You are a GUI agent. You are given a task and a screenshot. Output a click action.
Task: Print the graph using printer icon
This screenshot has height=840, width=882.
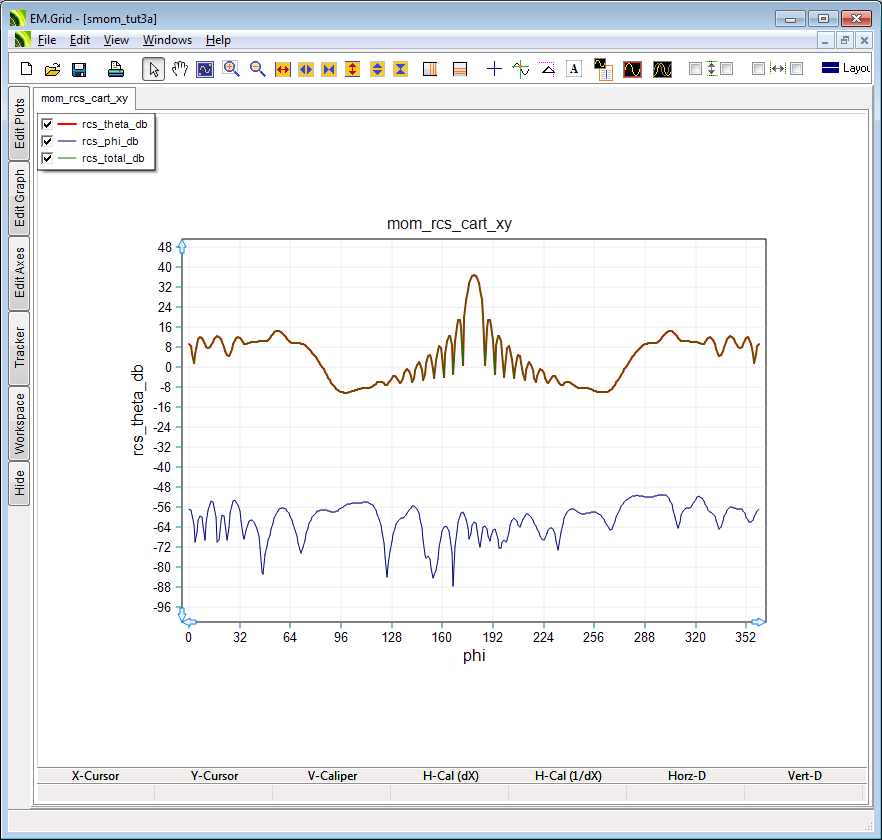tap(116, 69)
